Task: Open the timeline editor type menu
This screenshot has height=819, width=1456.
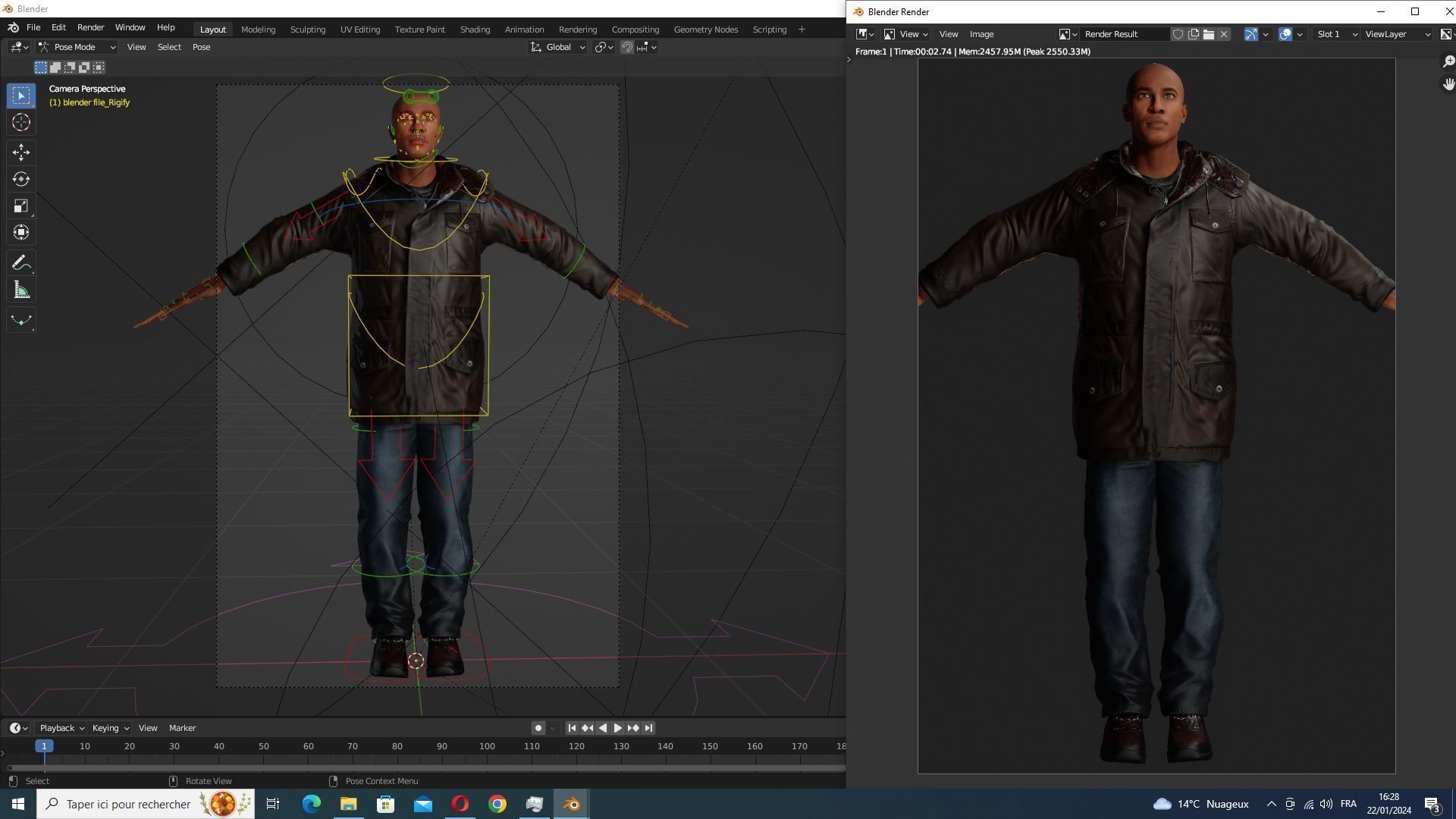Action: [19, 729]
